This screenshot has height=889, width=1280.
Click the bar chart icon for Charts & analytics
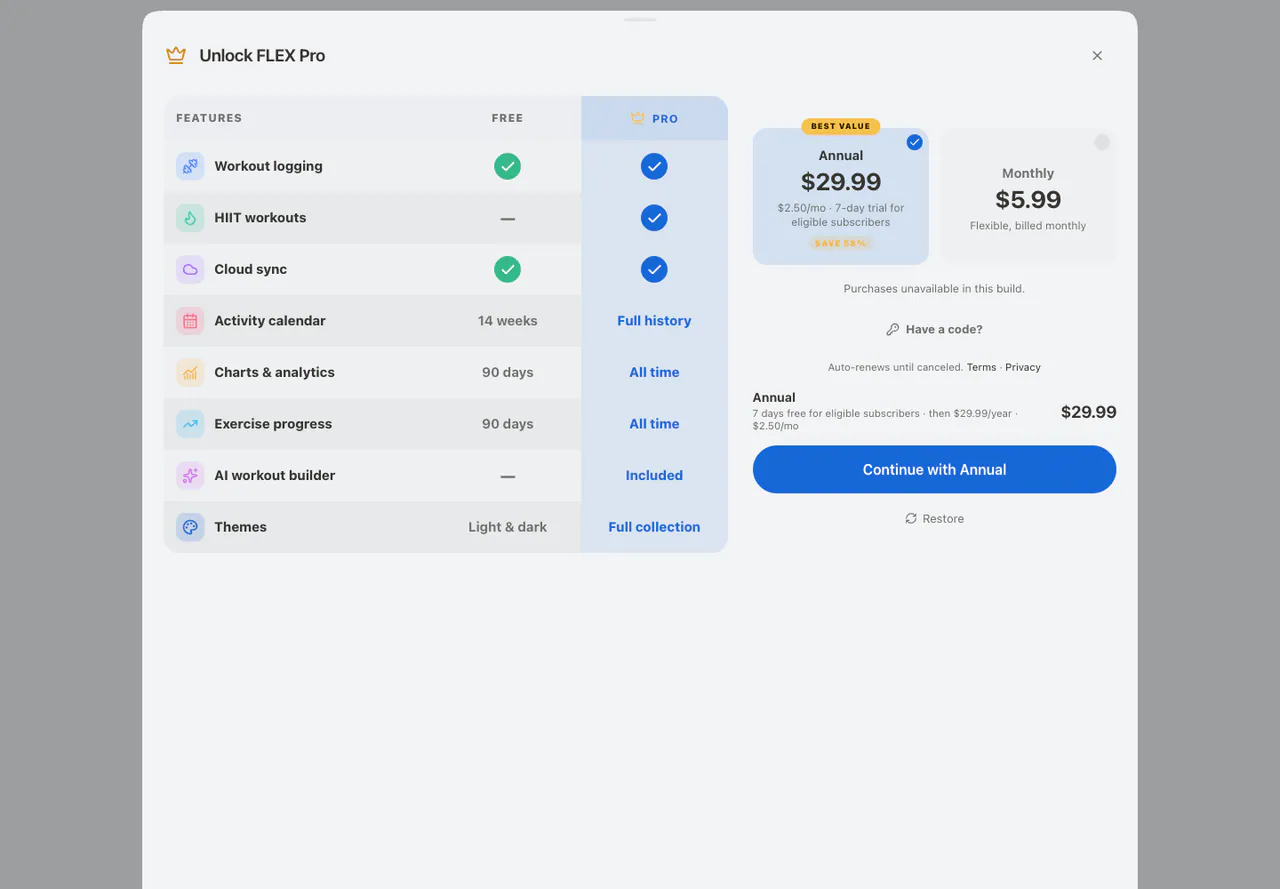click(190, 372)
